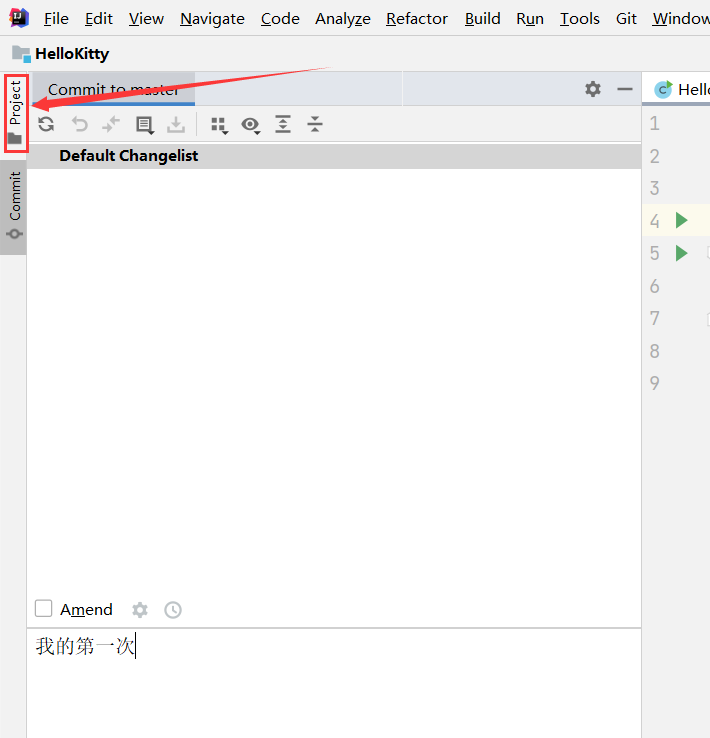Click line number 9 in the gutter
This screenshot has height=738, width=710.
click(654, 383)
